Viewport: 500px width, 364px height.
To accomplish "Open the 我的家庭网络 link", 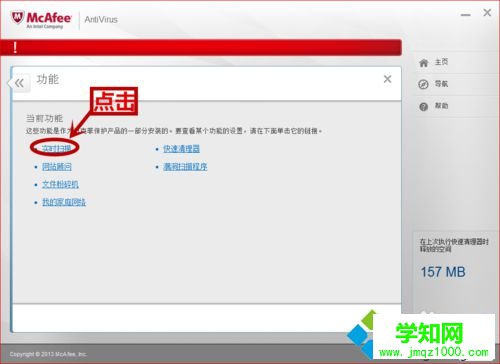I will (64, 202).
